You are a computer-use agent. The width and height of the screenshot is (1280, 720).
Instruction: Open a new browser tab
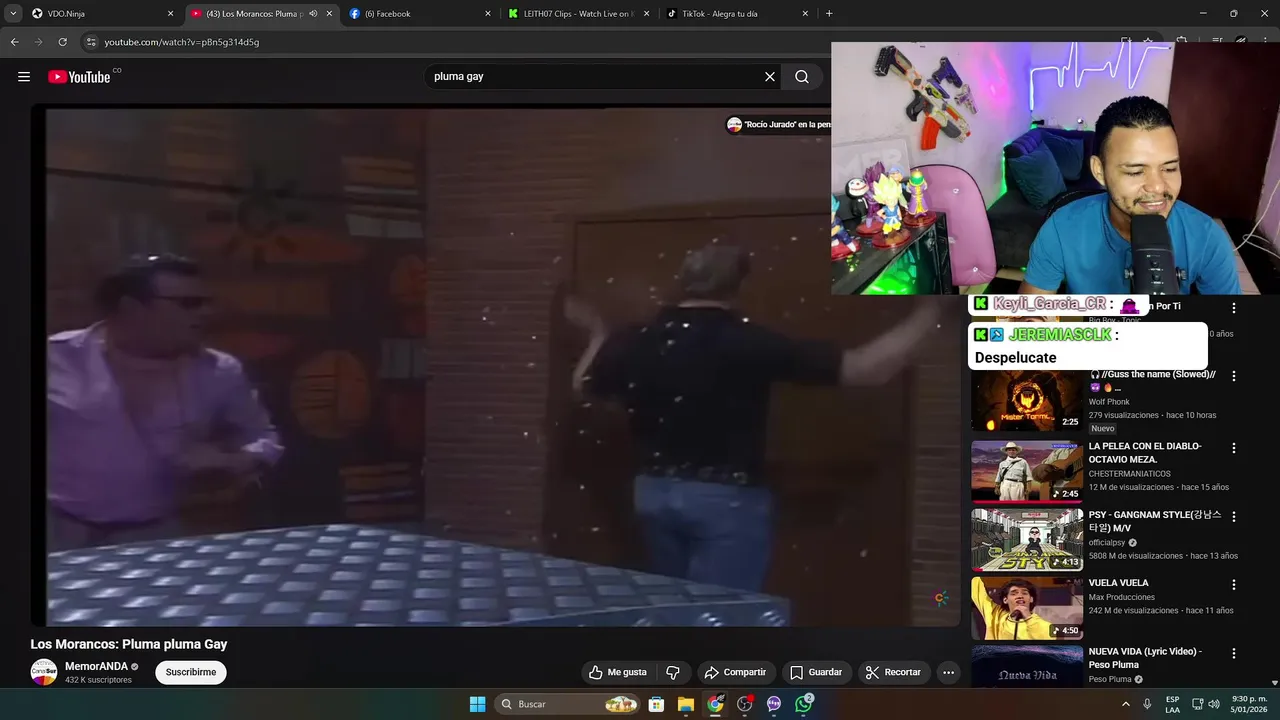click(x=829, y=14)
